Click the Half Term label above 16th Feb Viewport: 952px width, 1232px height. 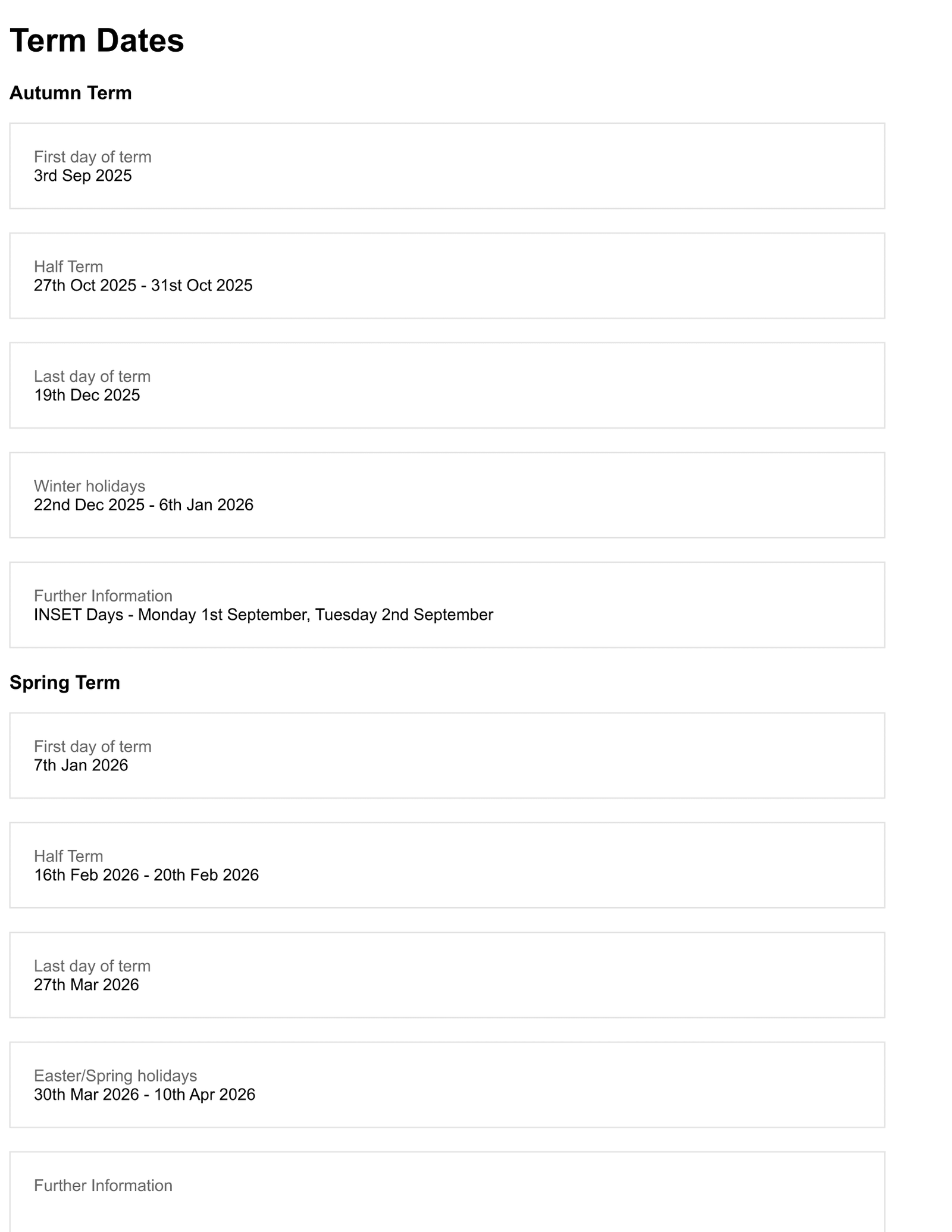[68, 856]
